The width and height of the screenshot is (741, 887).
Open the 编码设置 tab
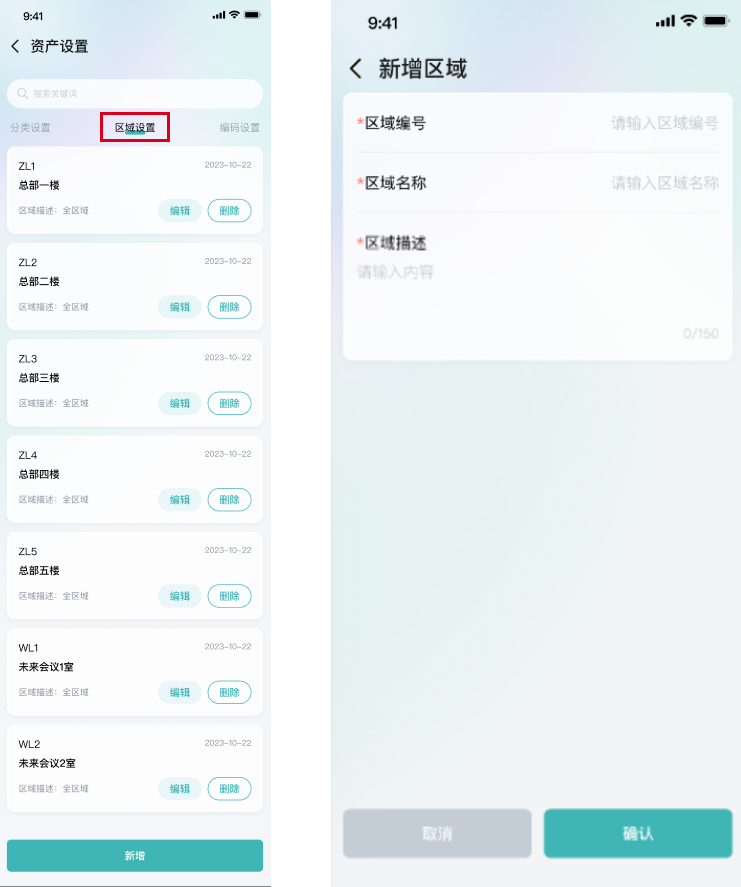coord(240,128)
